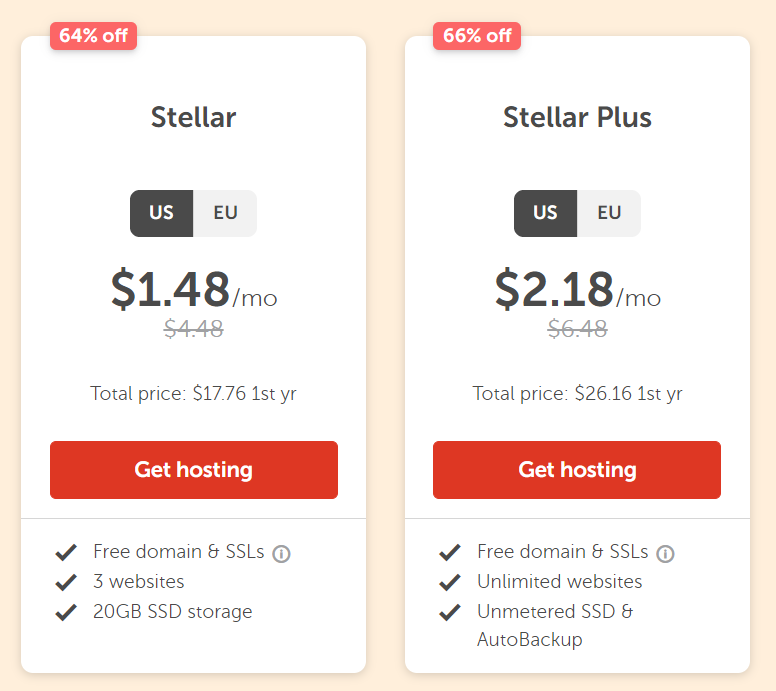Click the 66% off badge
776x691 pixels.
click(477, 36)
